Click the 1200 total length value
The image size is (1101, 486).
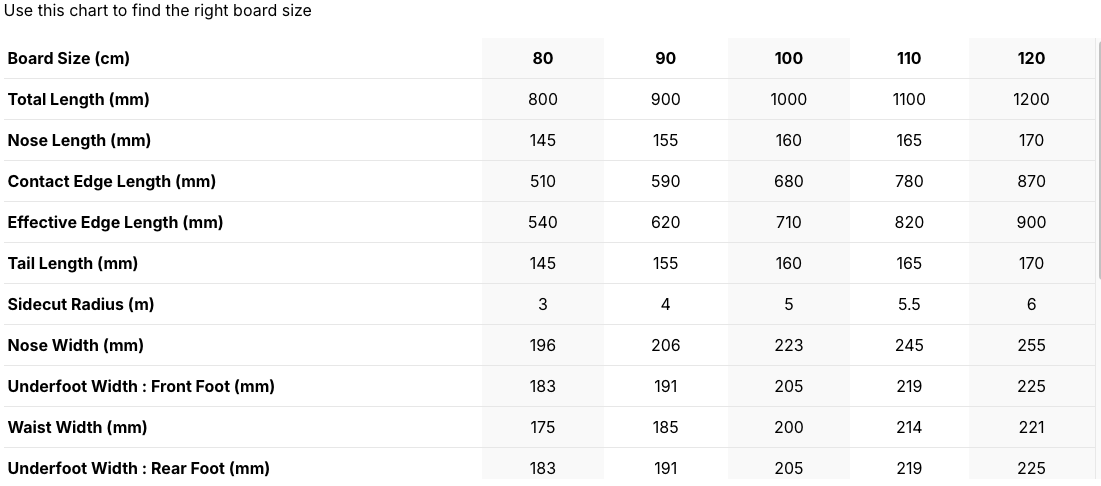tap(1031, 99)
